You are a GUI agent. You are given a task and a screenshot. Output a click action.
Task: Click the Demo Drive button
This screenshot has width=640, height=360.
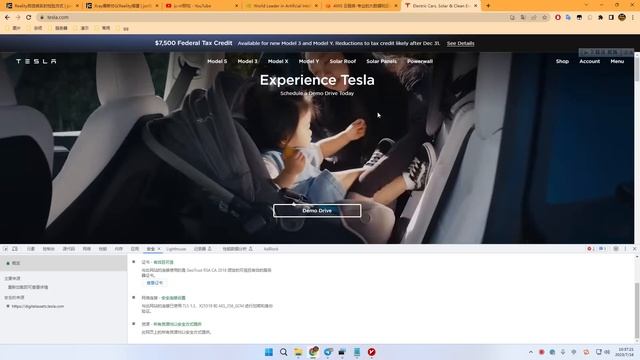(317, 211)
